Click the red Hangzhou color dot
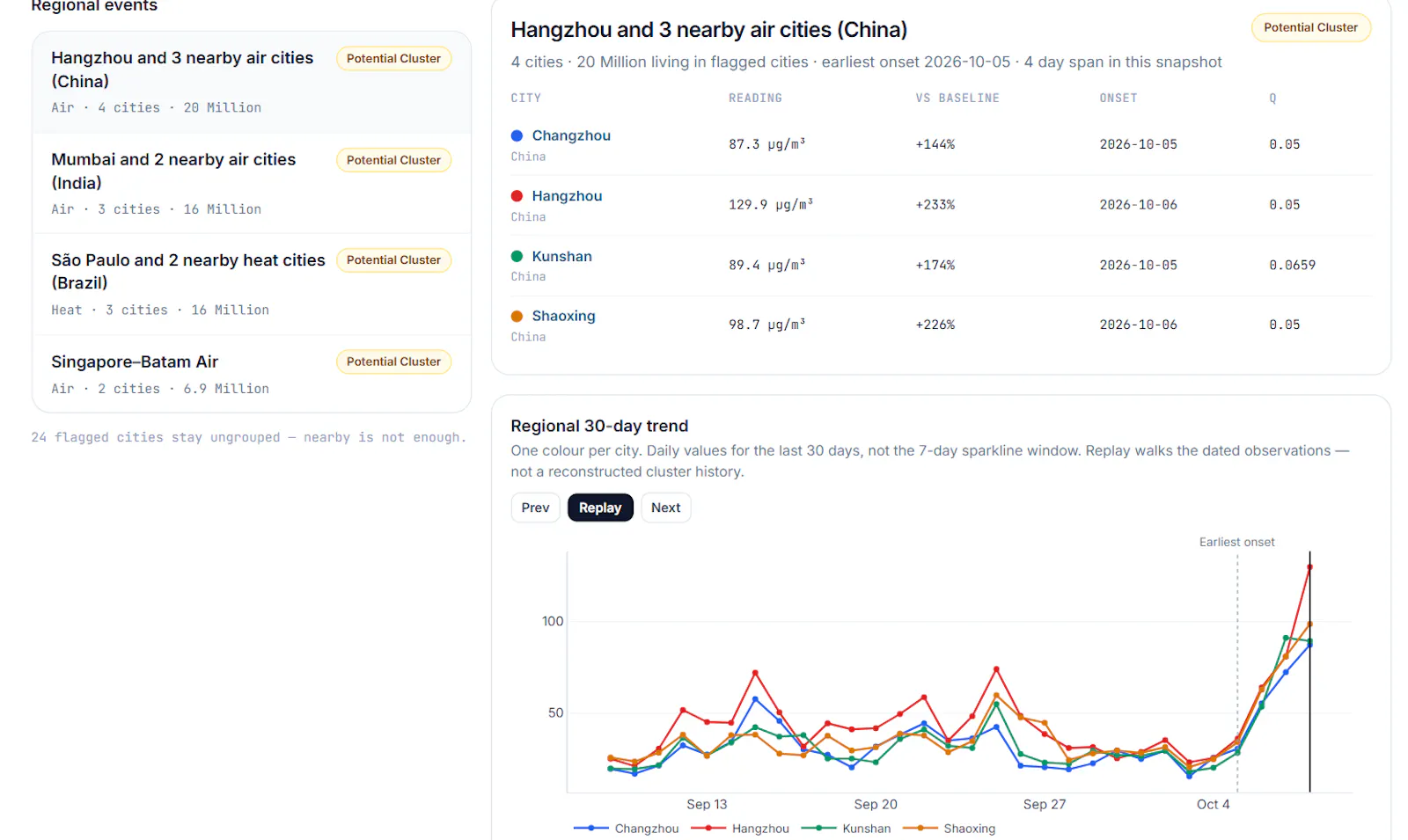 coord(517,196)
